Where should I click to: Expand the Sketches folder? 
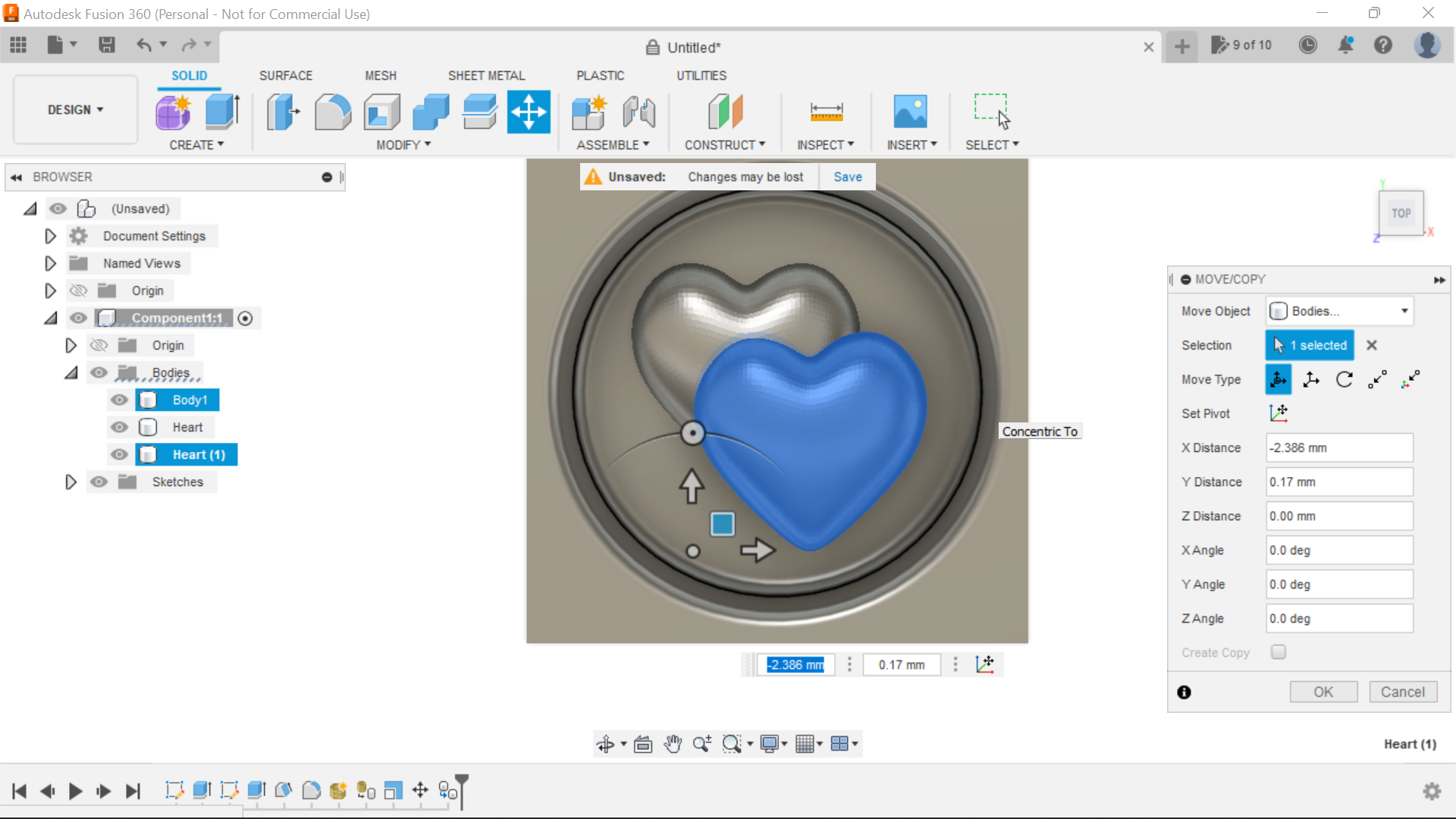pyautogui.click(x=71, y=482)
